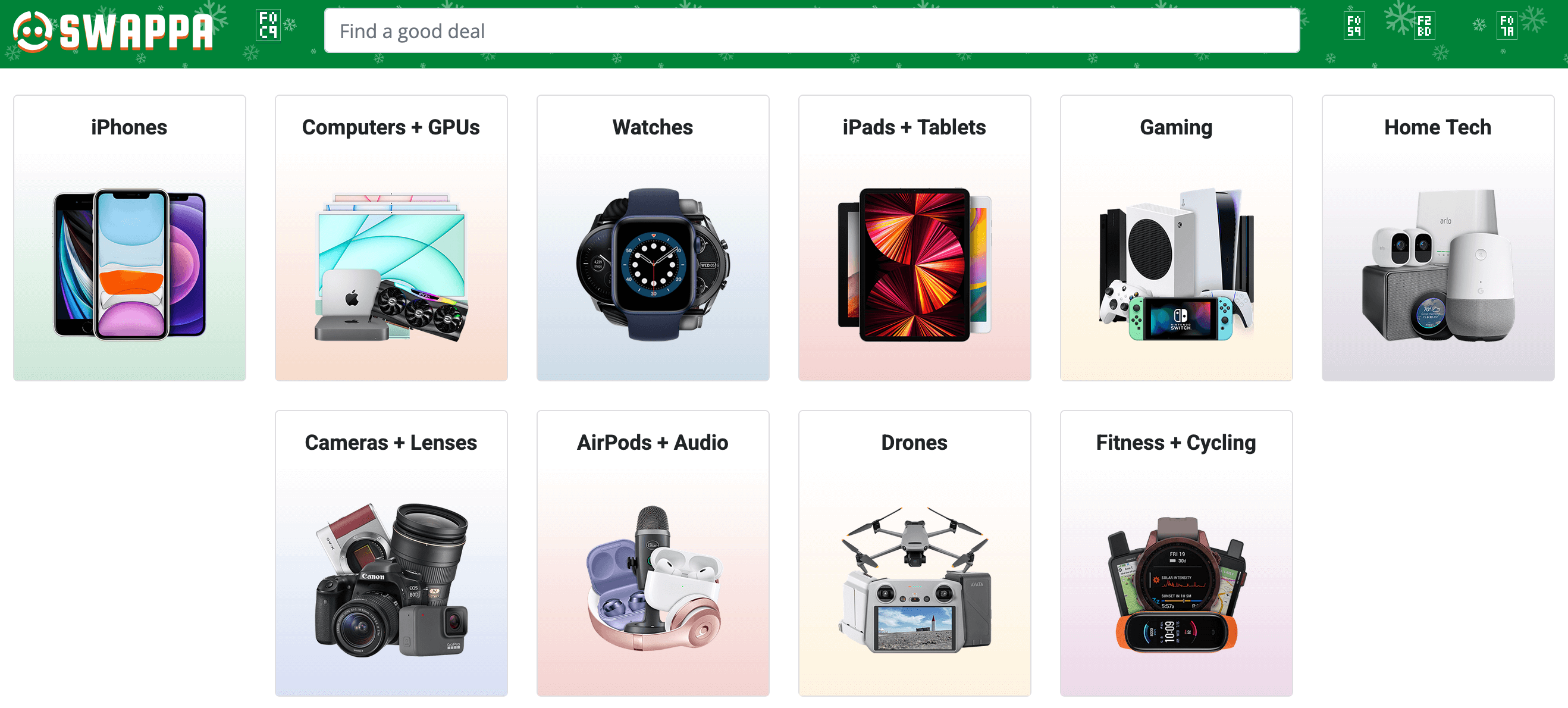Select the Computers + GPUs heading
The image size is (1568, 708).
391,127
